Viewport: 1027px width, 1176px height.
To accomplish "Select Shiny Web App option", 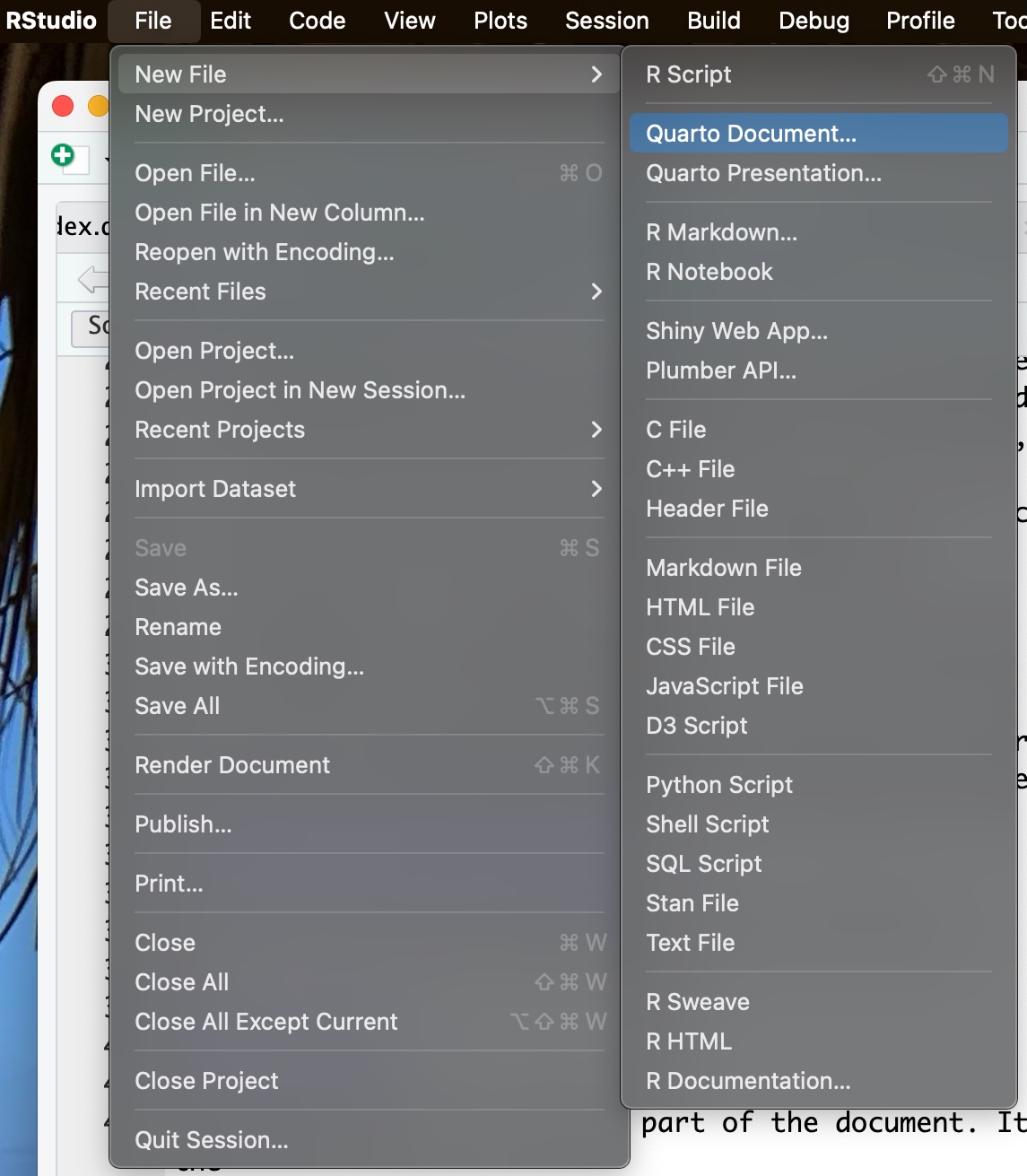I will click(736, 331).
